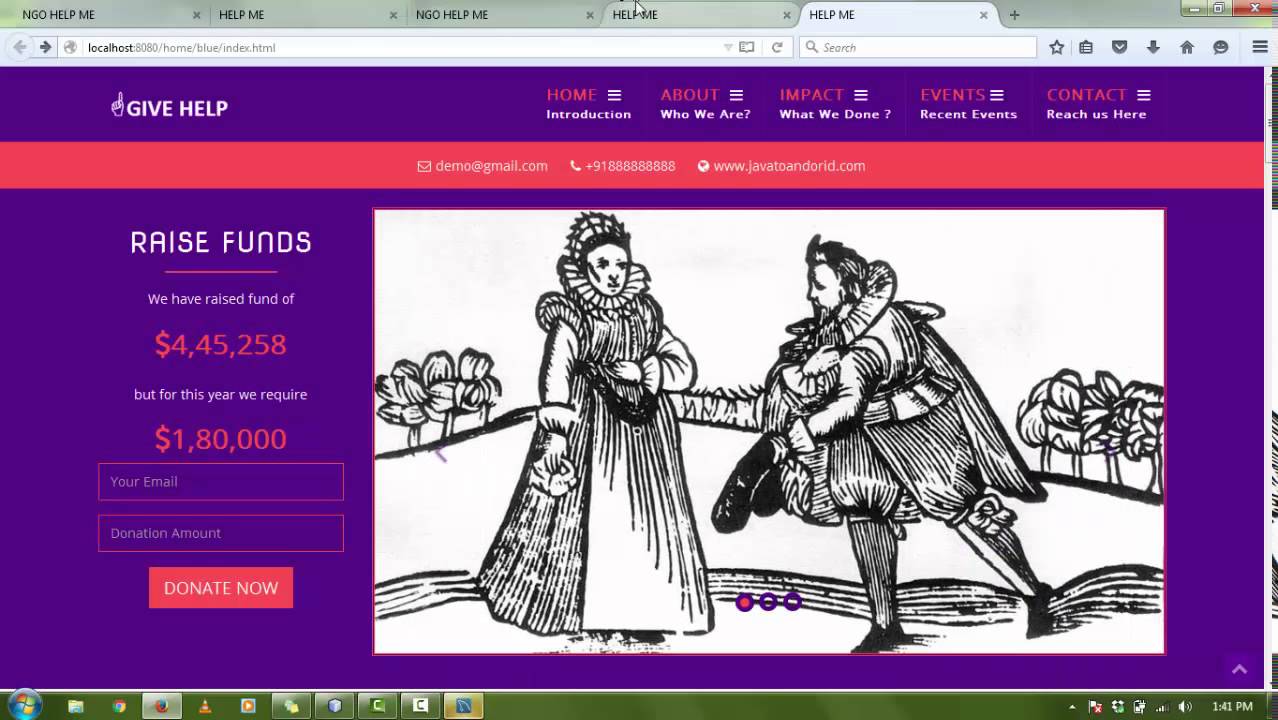The image size is (1278, 720).
Task: Expand the hamburger icon next to CONTACT
Action: point(1143,95)
